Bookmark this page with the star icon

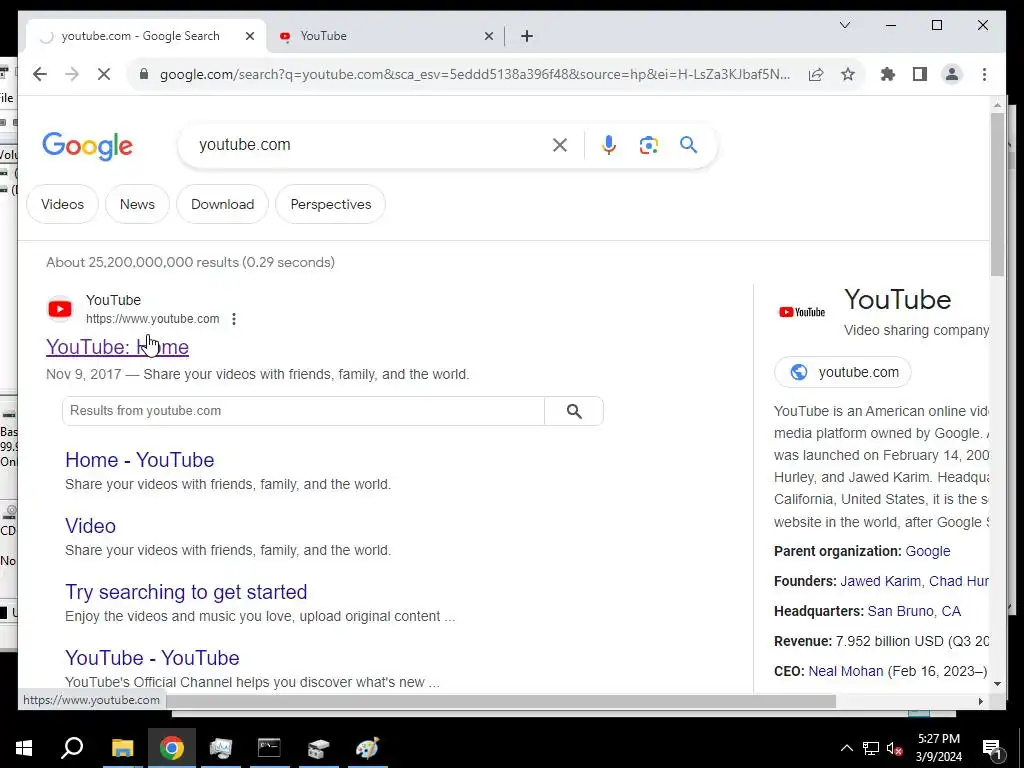point(848,74)
